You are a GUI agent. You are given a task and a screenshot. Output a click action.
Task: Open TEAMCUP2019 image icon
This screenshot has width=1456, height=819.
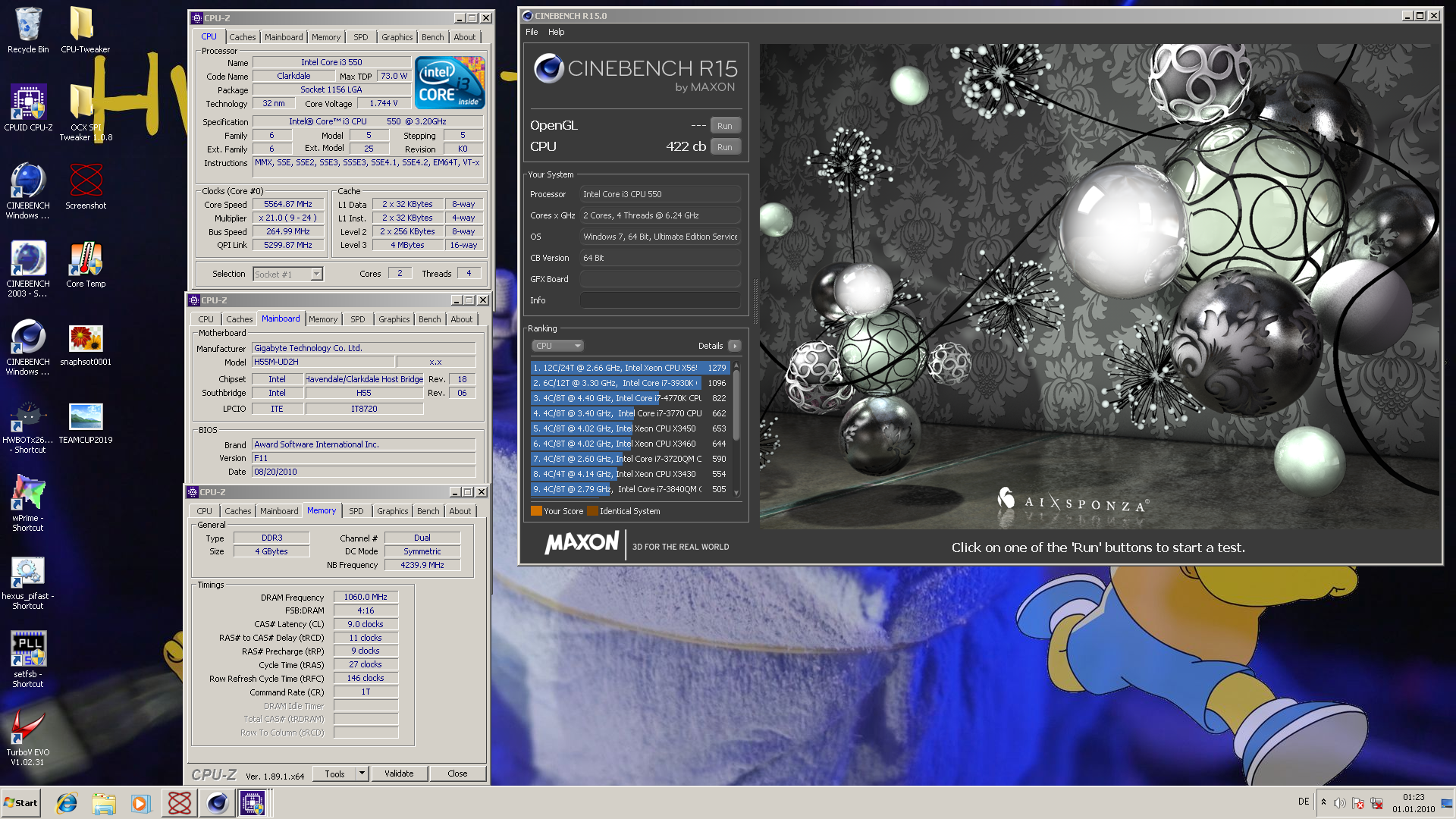tap(86, 421)
